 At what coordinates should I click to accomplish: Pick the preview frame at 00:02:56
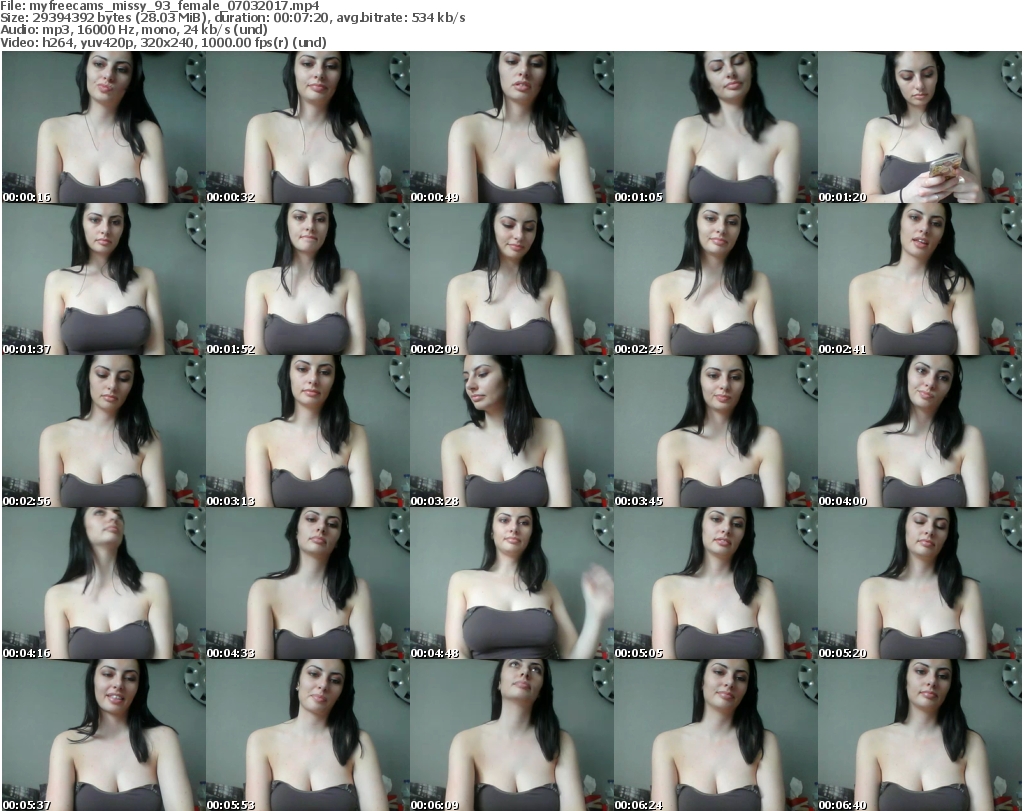click(104, 432)
